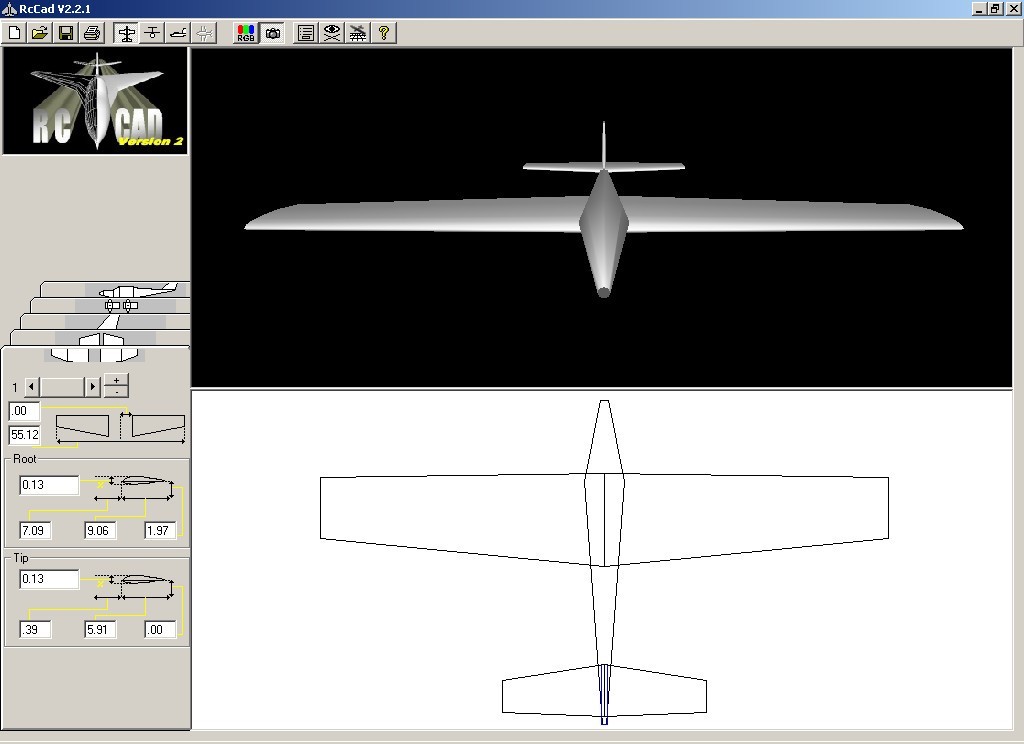Click the Root chord value field showing 9.06
This screenshot has height=744, width=1024.
[98, 531]
